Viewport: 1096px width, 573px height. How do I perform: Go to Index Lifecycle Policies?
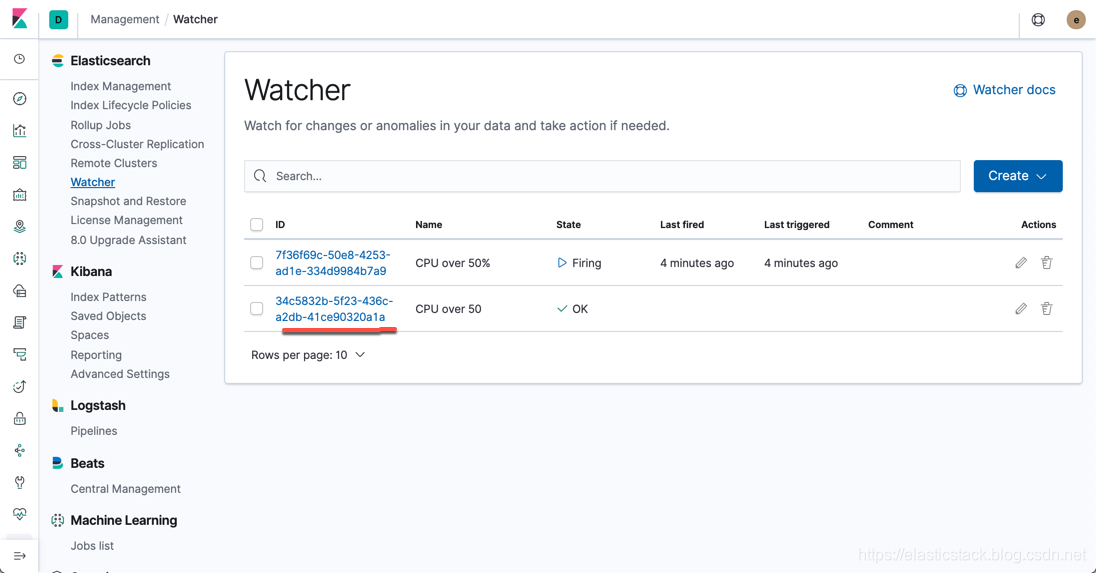click(131, 105)
